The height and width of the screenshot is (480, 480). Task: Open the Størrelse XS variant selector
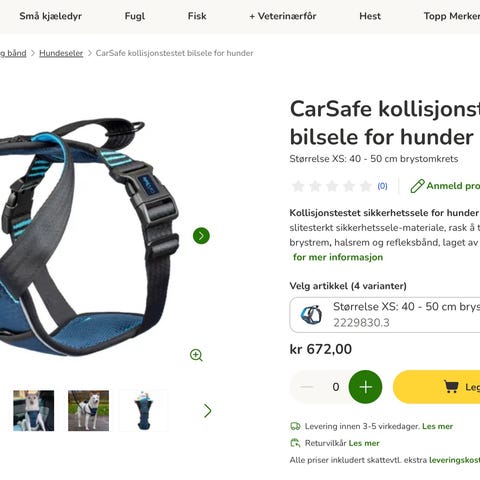[385, 315]
